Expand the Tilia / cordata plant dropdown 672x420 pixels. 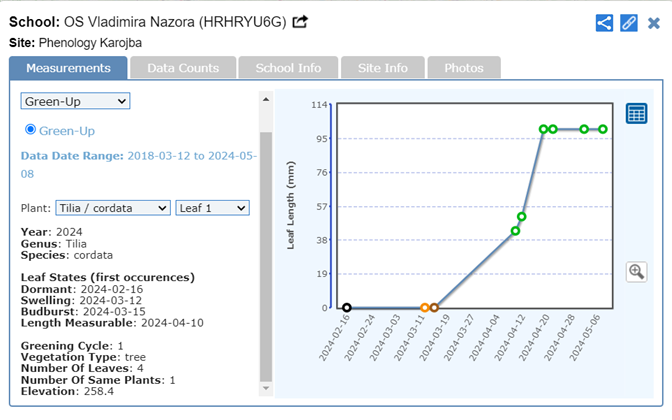pyautogui.click(x=113, y=207)
